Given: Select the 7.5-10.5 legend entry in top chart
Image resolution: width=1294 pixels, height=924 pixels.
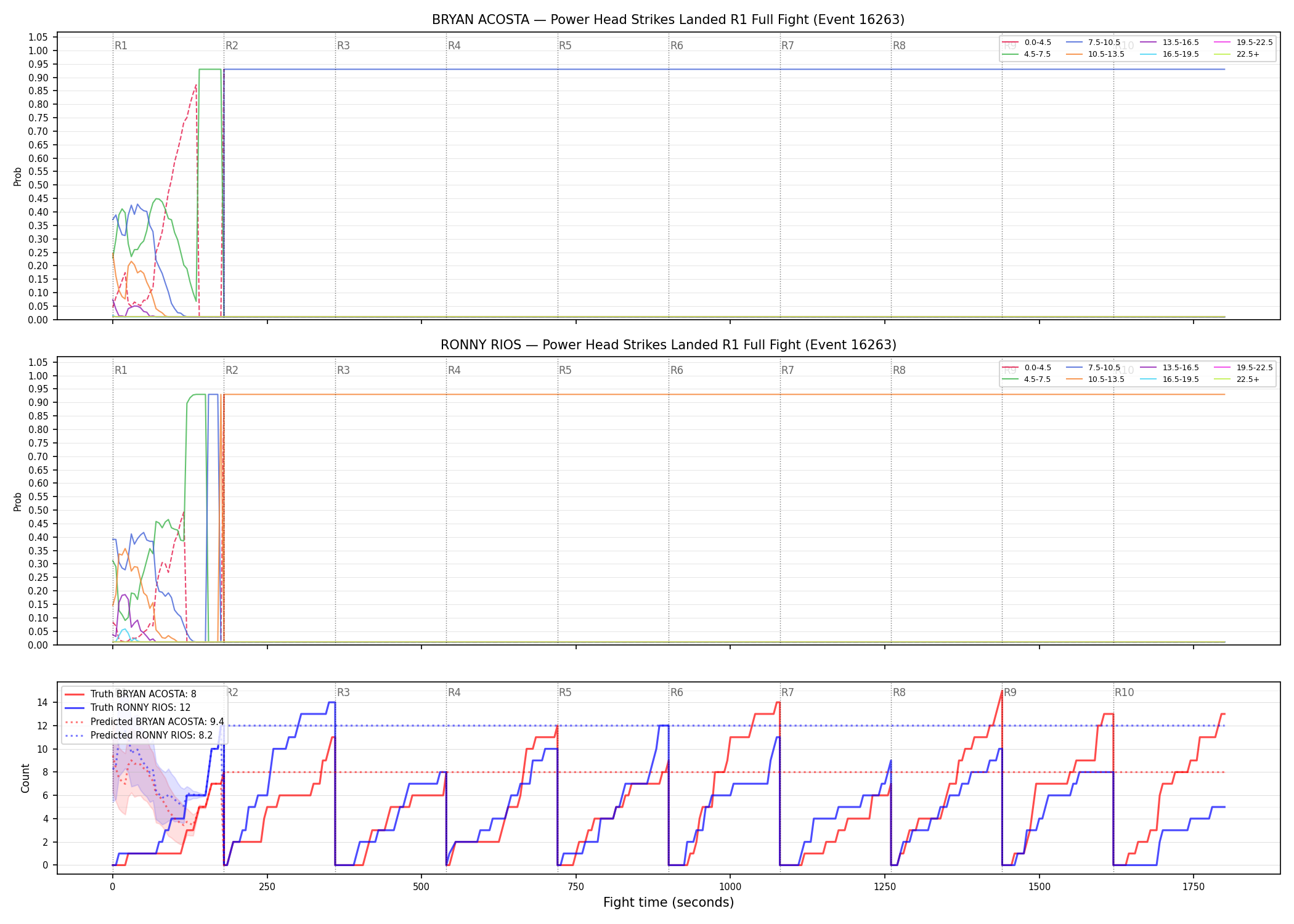Looking at the screenshot, I should pos(1093,43).
